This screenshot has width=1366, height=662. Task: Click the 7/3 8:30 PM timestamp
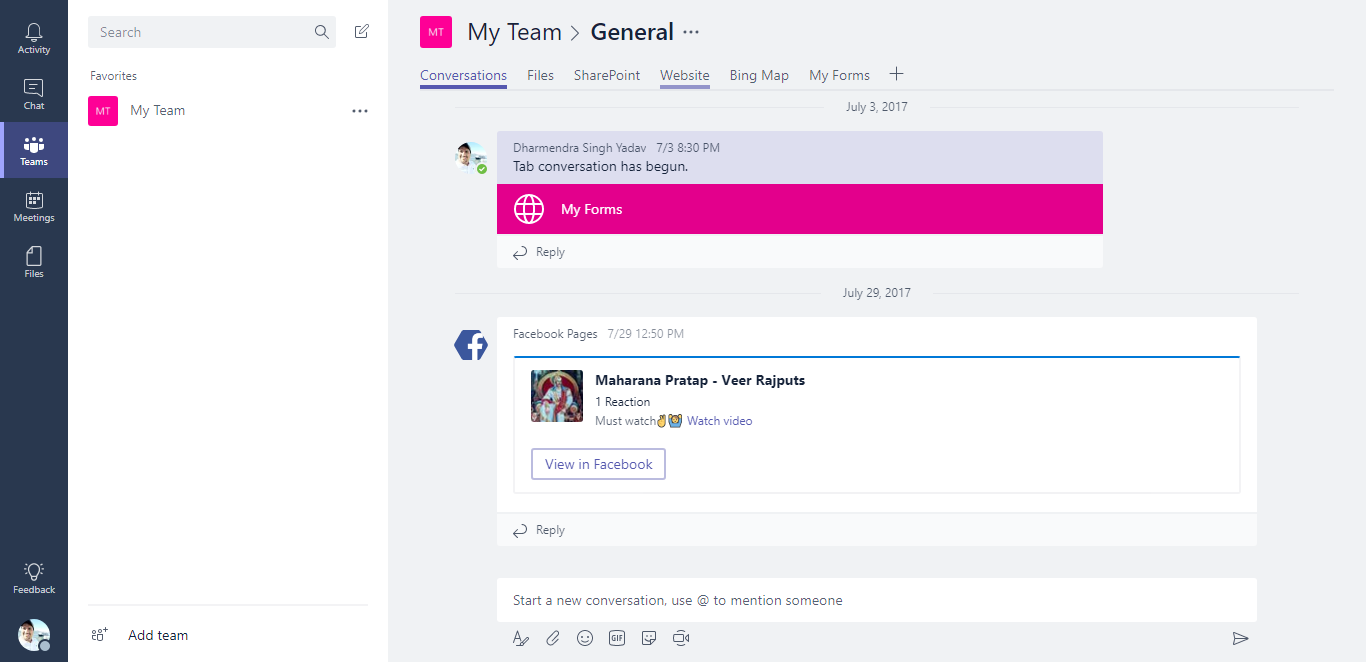688,148
